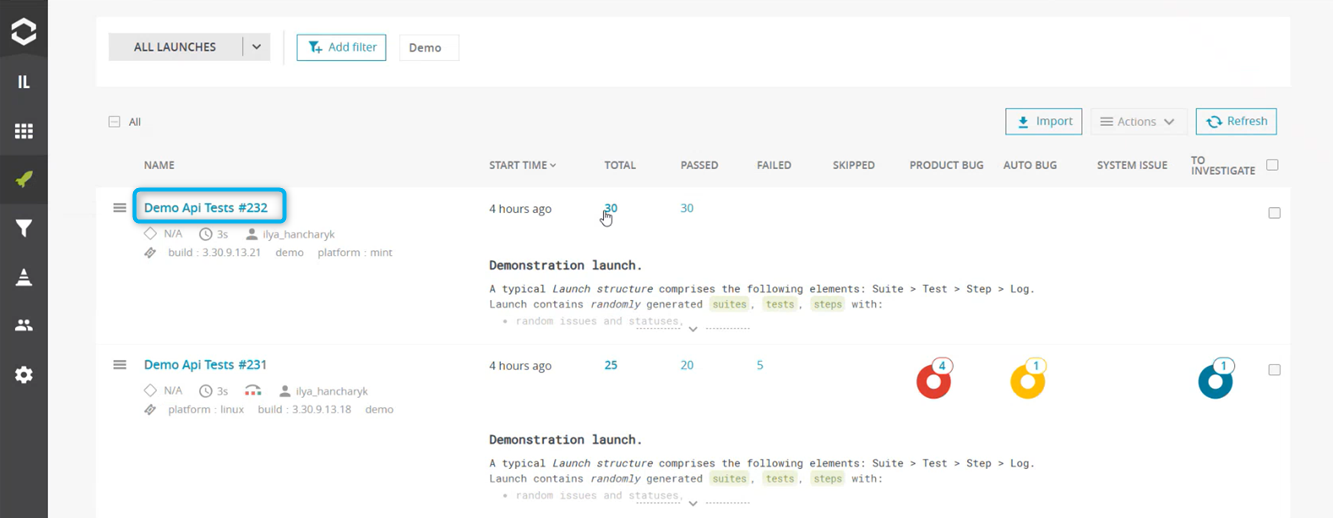Viewport: 1333px width, 518px height.
Task: Click attribute build : 3.30.9.13.18
Action: pyautogui.click(x=304, y=410)
